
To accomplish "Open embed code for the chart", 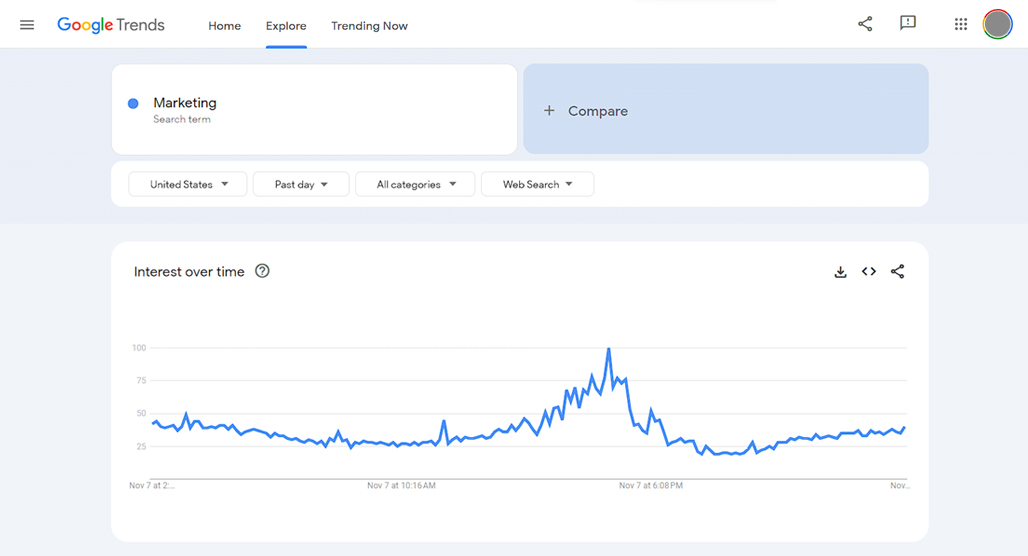I will (869, 271).
